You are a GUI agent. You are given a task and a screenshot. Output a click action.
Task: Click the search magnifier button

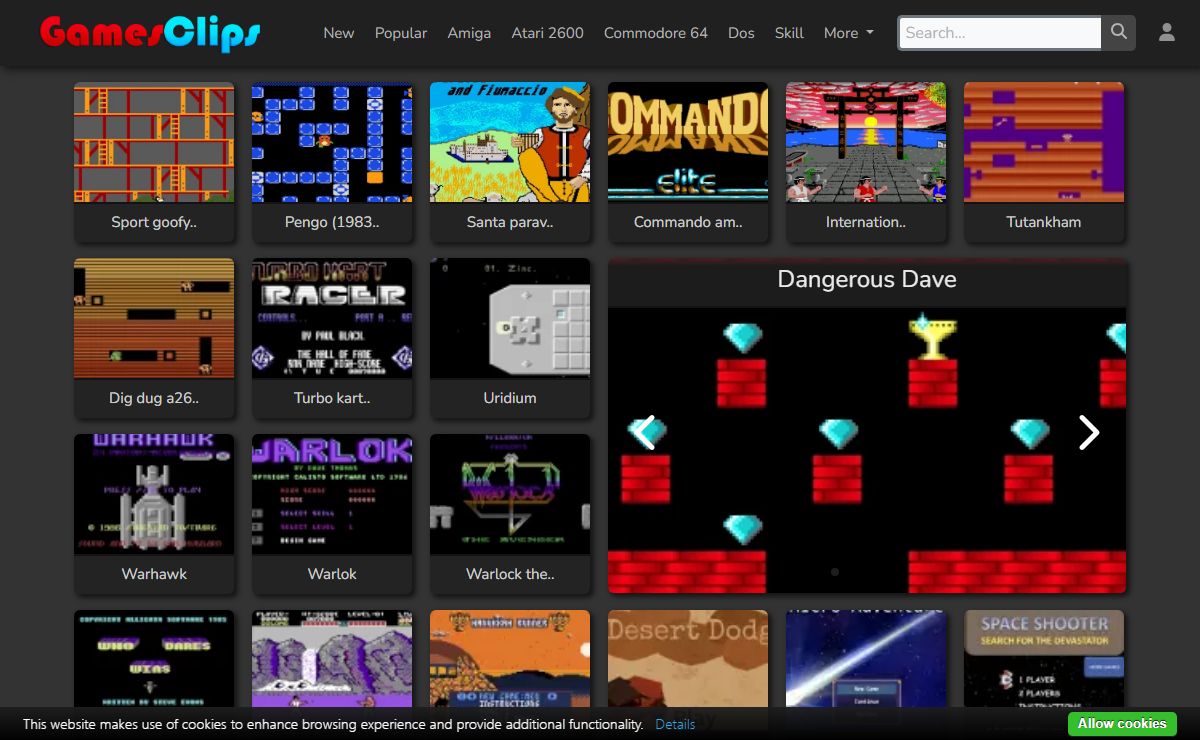pos(1119,33)
